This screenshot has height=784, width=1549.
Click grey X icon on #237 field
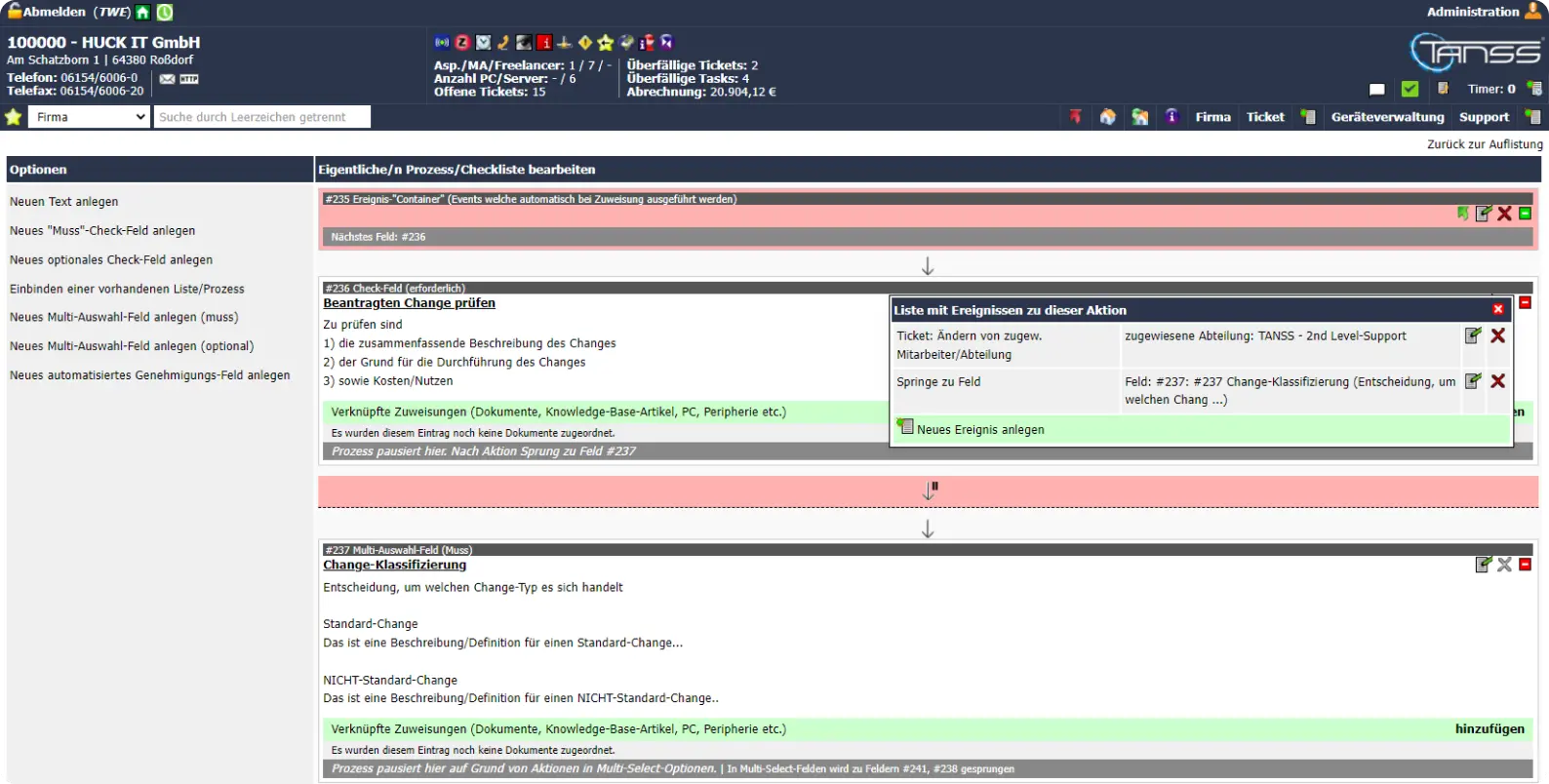pos(1504,565)
